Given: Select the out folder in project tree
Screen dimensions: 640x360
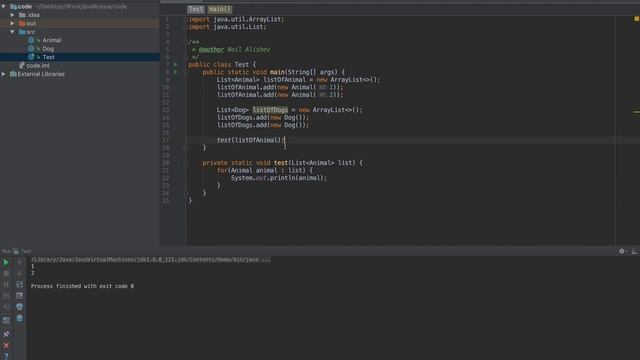Looking at the screenshot, I should click(31, 23).
